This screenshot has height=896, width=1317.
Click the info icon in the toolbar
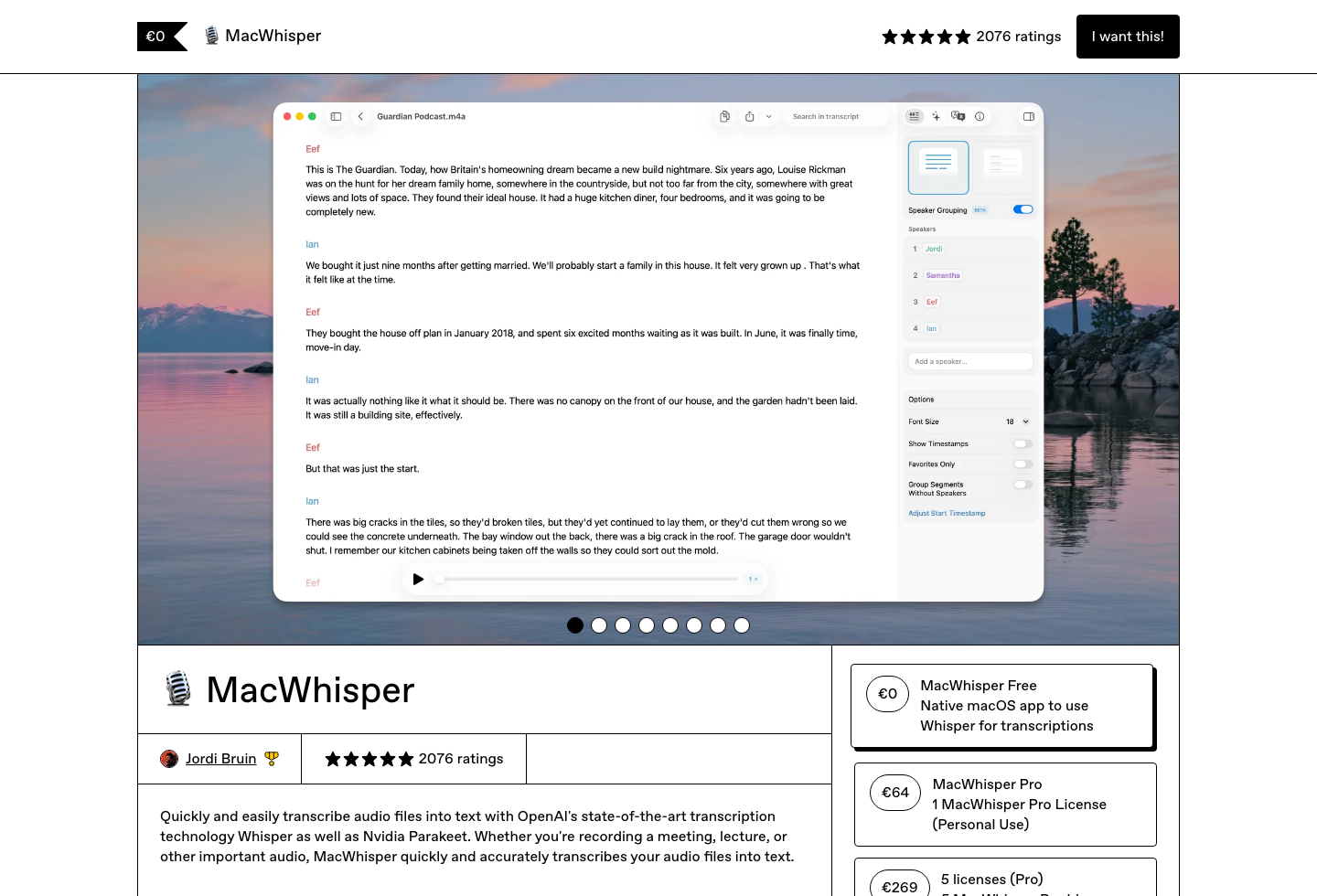[980, 116]
